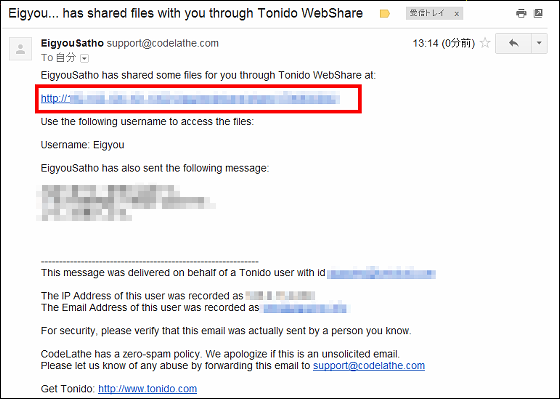Click the email subject title

pos(185,14)
